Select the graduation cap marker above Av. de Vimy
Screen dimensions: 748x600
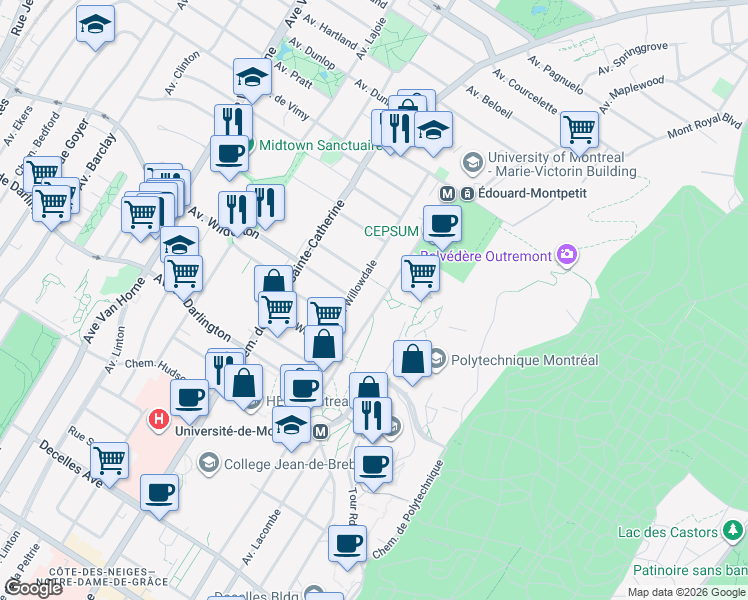click(x=252, y=77)
